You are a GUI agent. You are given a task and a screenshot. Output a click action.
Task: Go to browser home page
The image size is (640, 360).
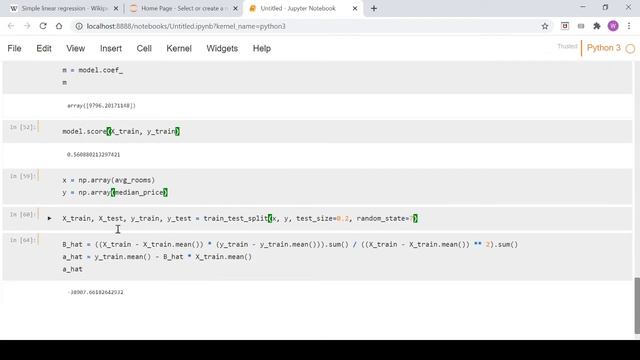click(59, 26)
